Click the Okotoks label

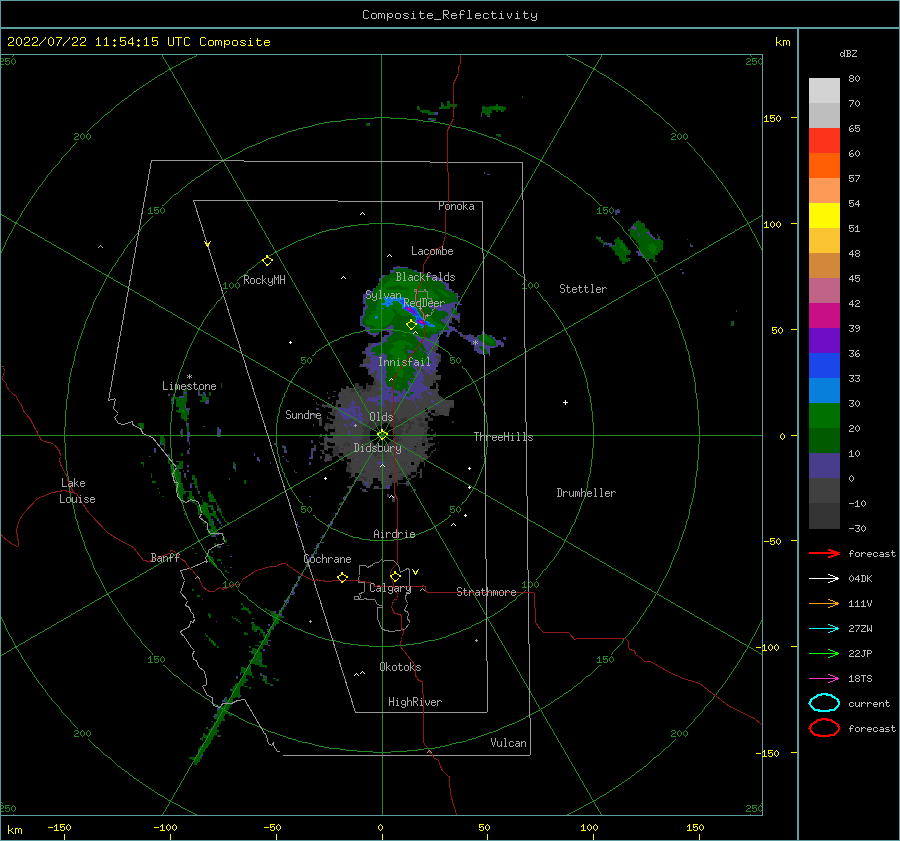[400, 666]
